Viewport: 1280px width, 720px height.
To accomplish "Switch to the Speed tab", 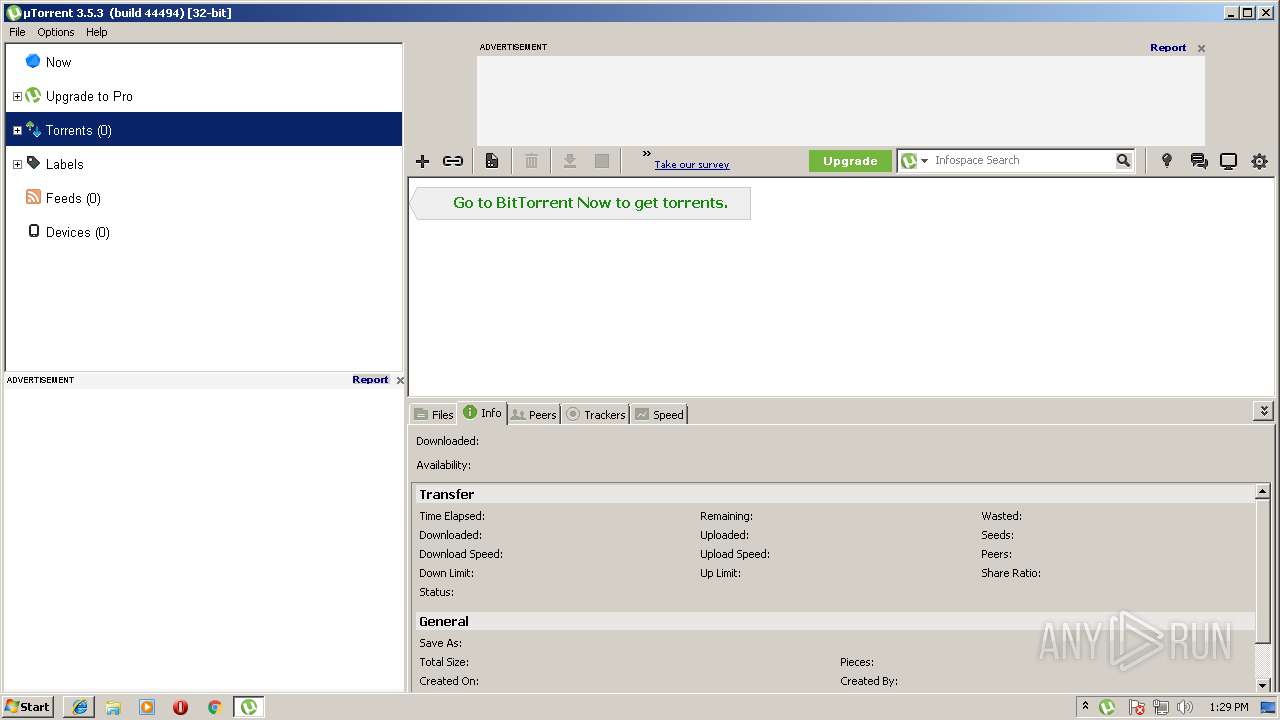I will pyautogui.click(x=660, y=414).
